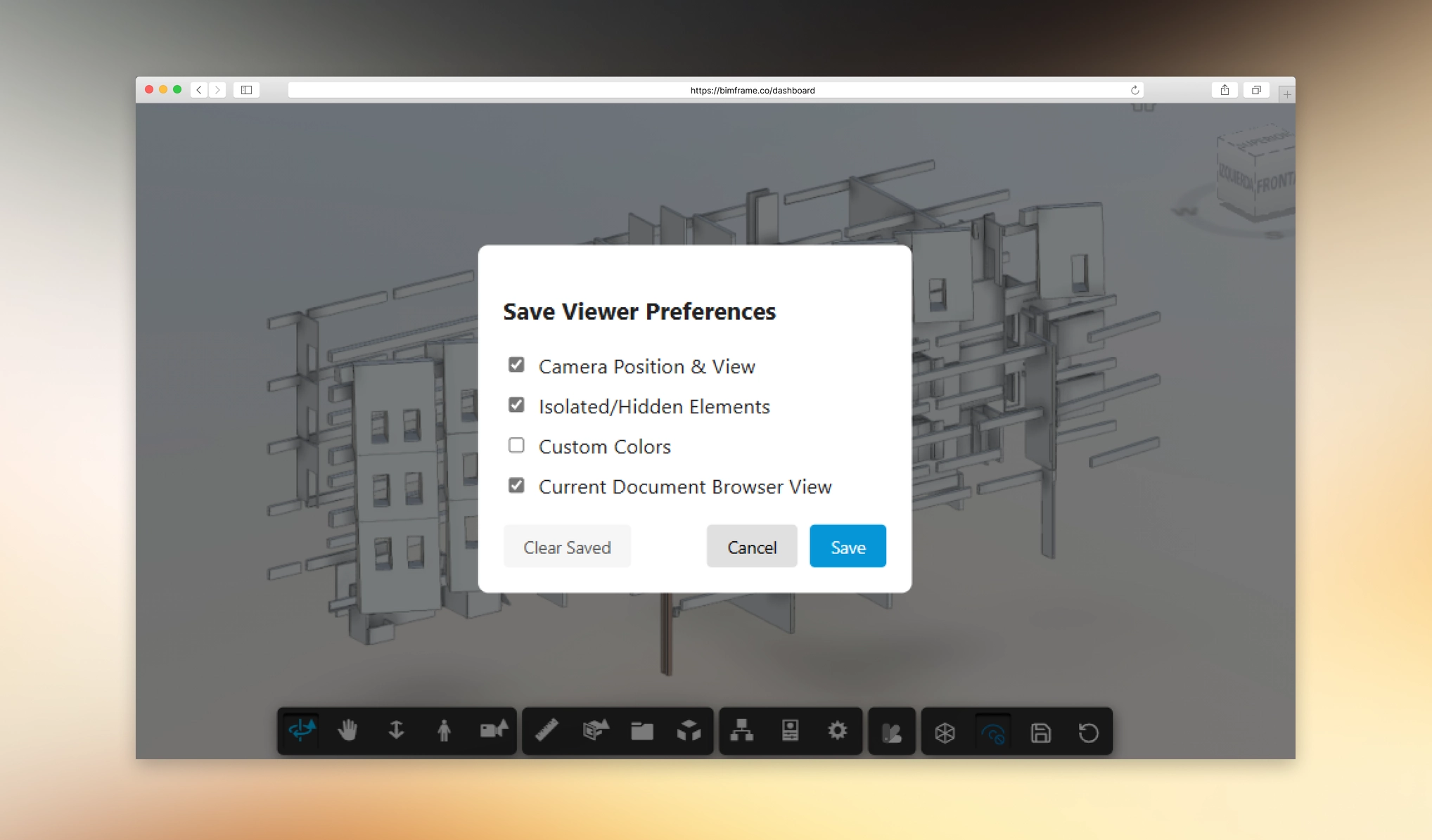
Task: Save the viewer preferences
Action: click(x=847, y=546)
